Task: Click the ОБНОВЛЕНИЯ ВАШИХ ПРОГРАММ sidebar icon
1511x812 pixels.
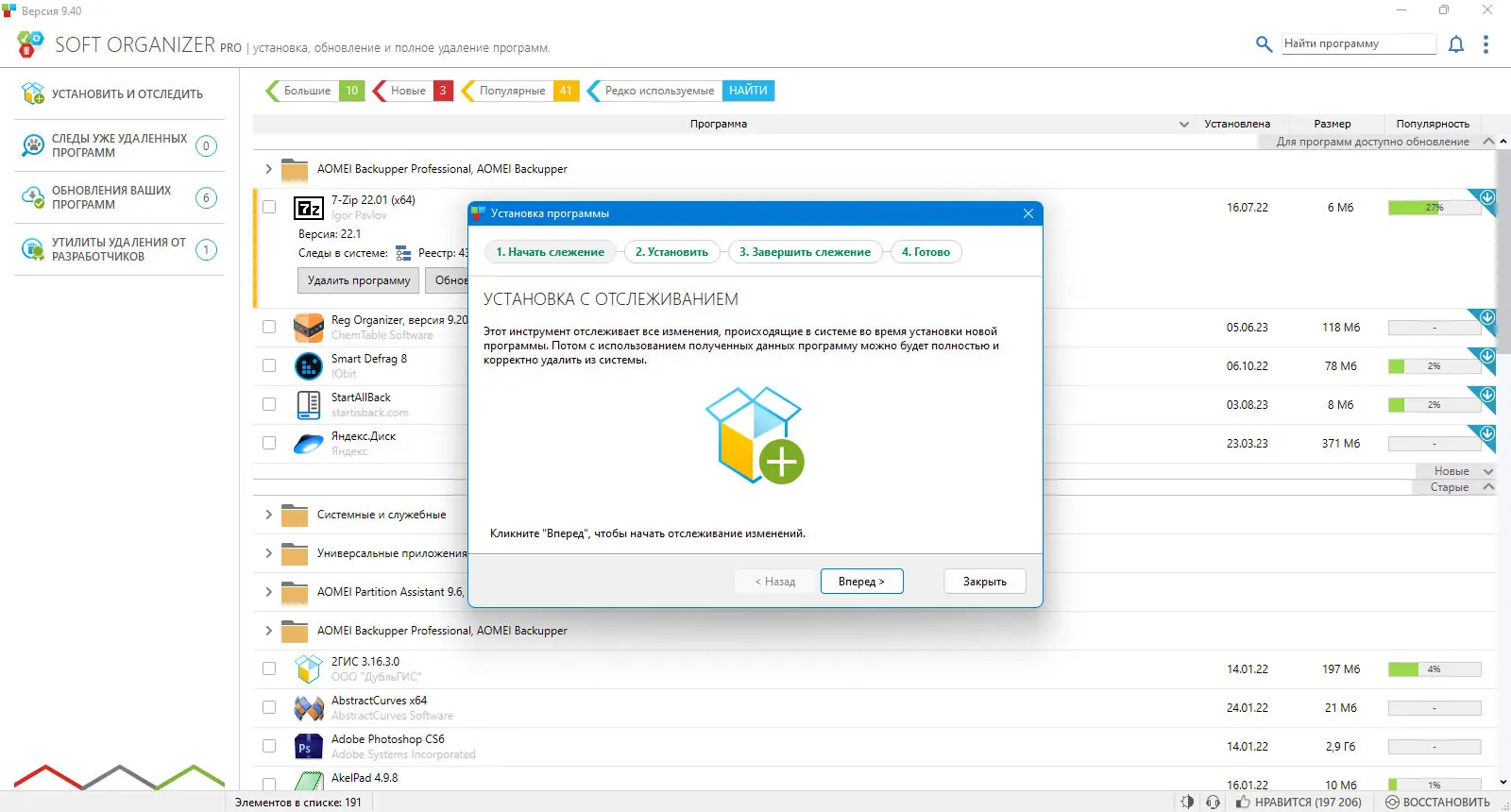Action: pyautogui.click(x=33, y=197)
